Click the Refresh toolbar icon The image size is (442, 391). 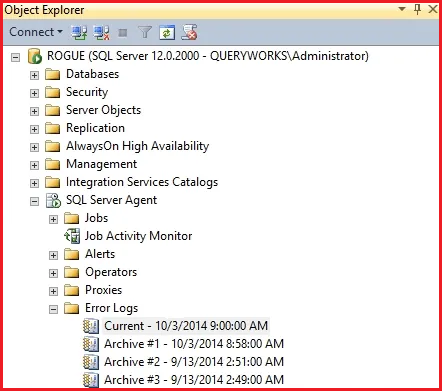167,32
